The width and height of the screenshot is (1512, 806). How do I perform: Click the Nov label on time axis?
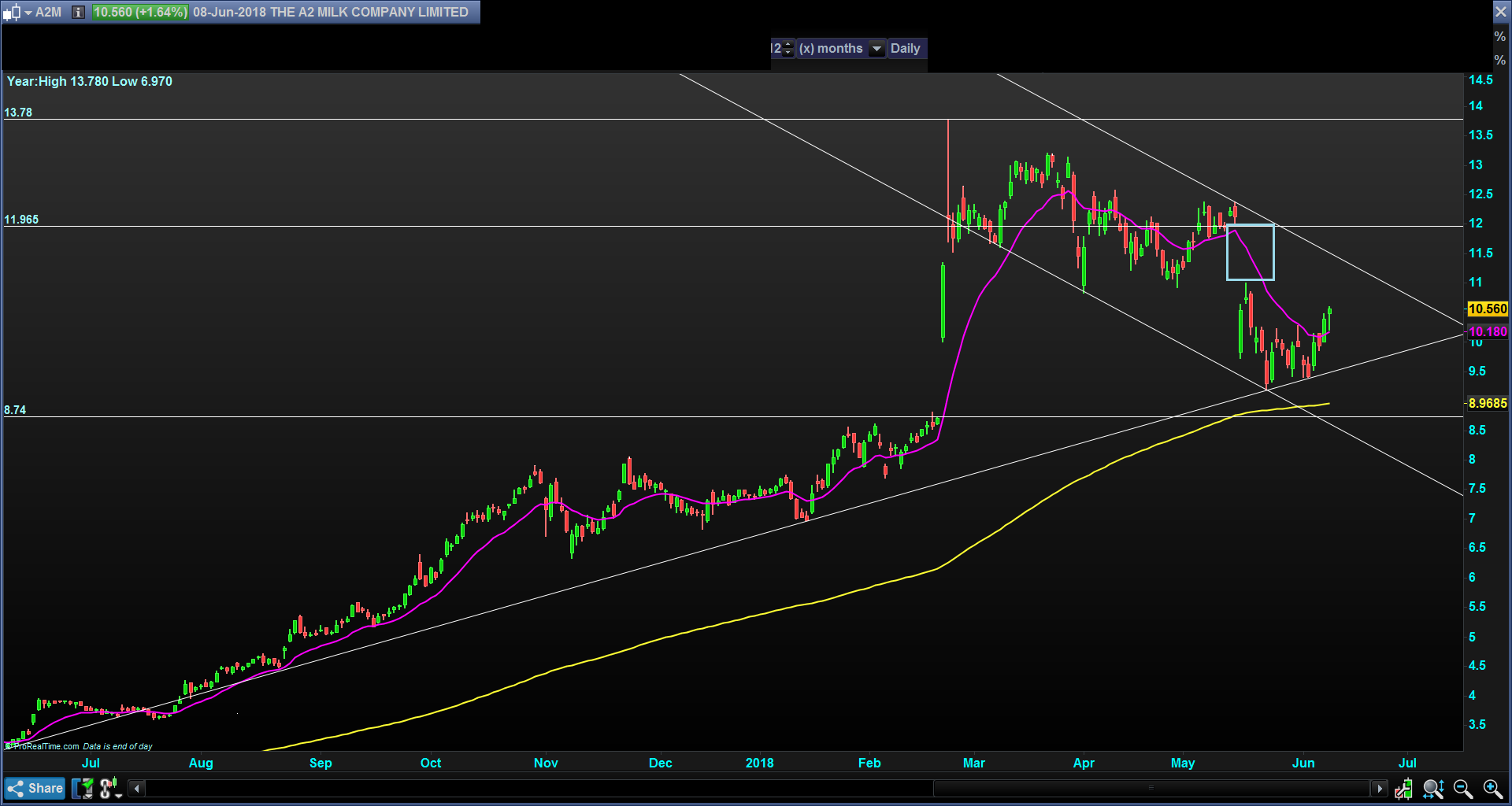[546, 763]
